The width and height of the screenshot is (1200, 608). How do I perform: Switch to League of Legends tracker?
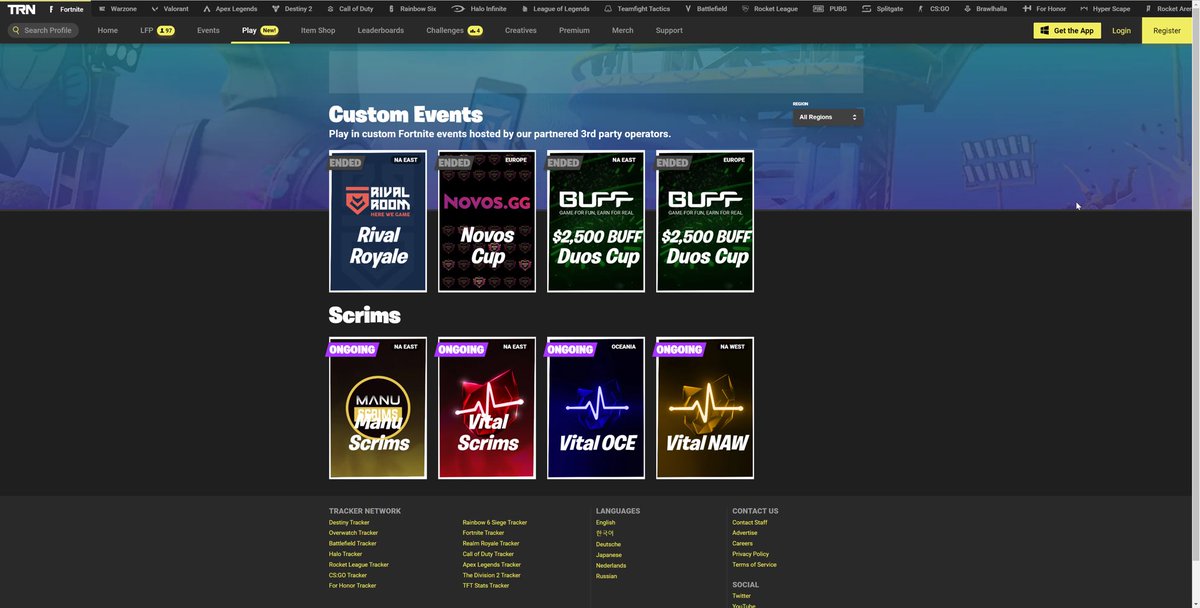tap(555, 8)
